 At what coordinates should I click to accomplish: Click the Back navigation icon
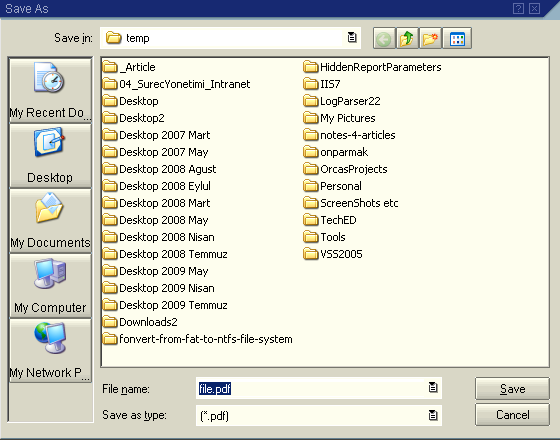[384, 38]
